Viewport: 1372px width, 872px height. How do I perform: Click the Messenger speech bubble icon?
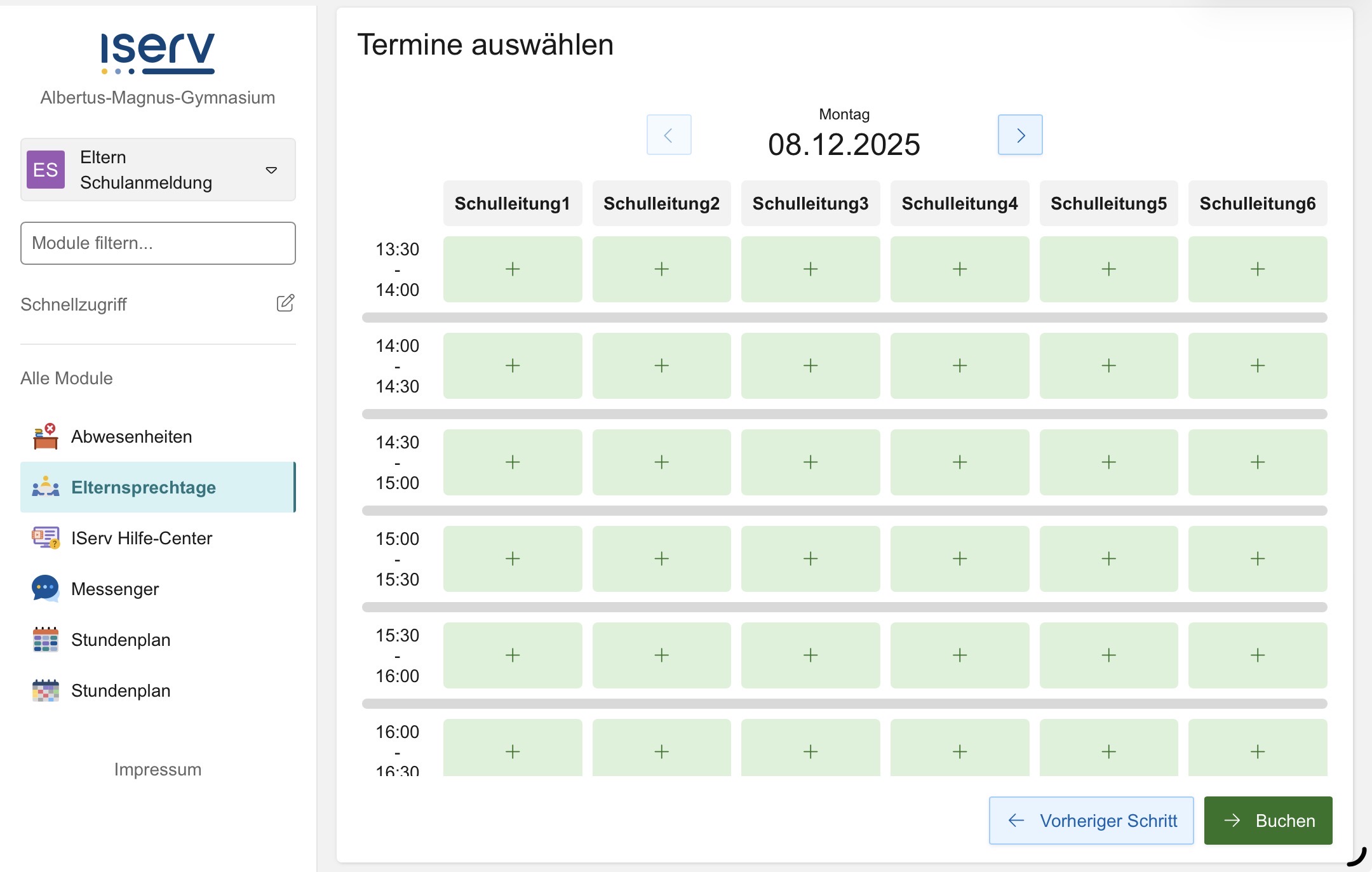pos(45,589)
